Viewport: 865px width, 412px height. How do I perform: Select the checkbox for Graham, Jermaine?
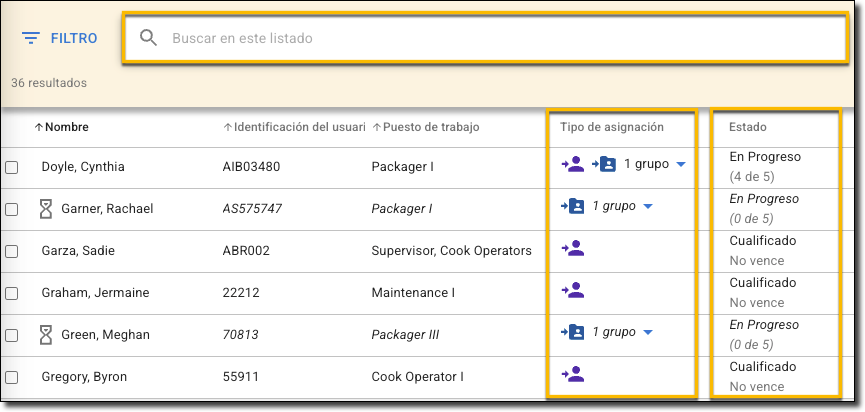[12, 293]
